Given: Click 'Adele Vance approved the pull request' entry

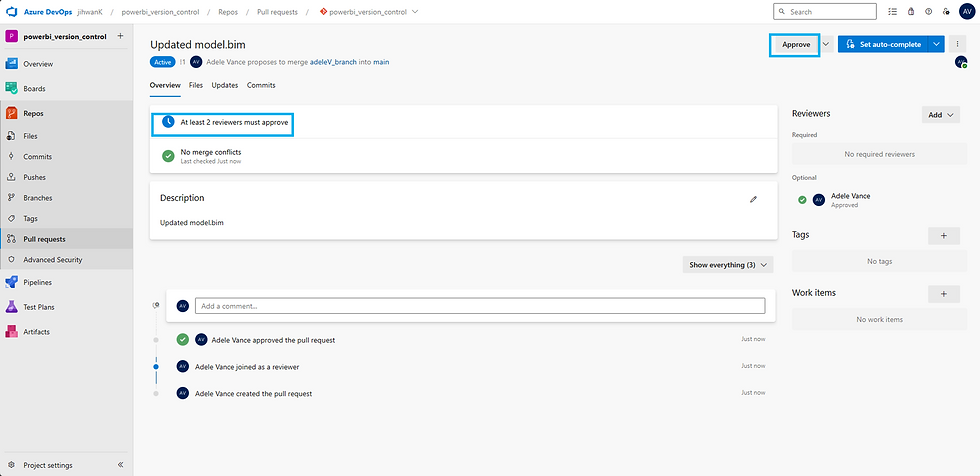Looking at the screenshot, I should 273,340.
